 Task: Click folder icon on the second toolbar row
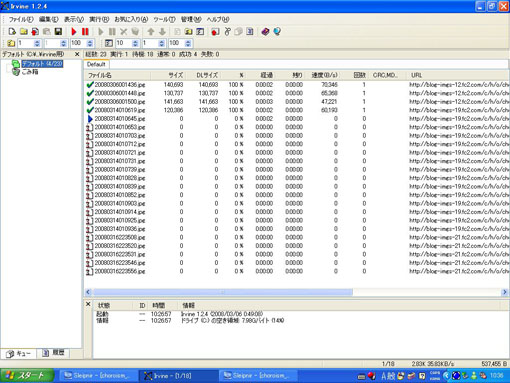11,43
